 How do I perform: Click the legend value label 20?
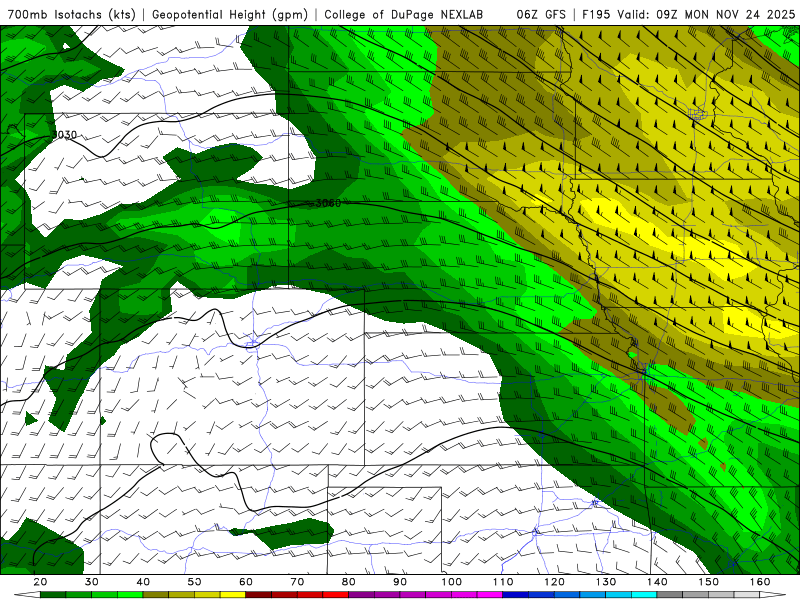40,582
